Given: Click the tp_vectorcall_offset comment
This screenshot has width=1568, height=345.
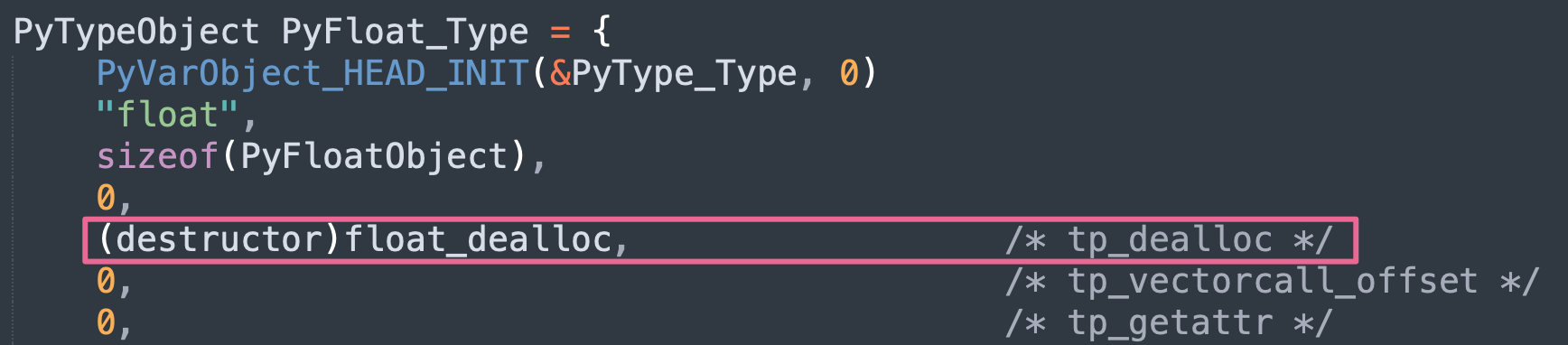Looking at the screenshot, I should [x=1272, y=281].
